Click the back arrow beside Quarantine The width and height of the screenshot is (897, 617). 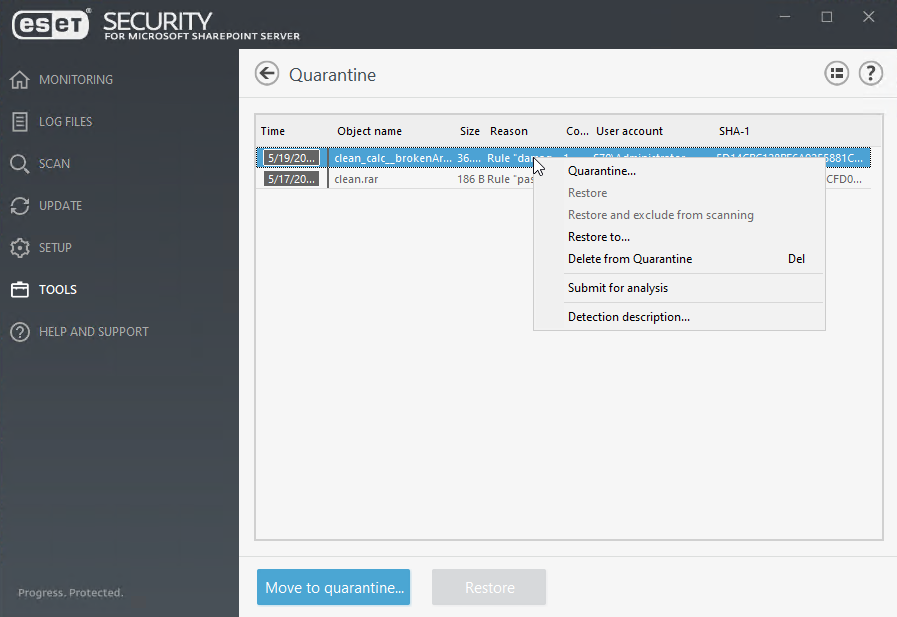tap(267, 74)
